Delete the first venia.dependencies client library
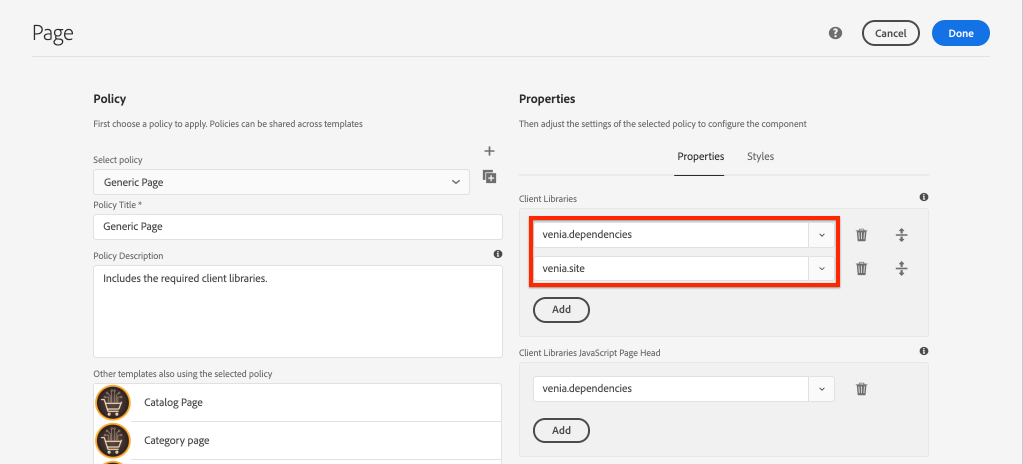1023x464 pixels. 861,235
